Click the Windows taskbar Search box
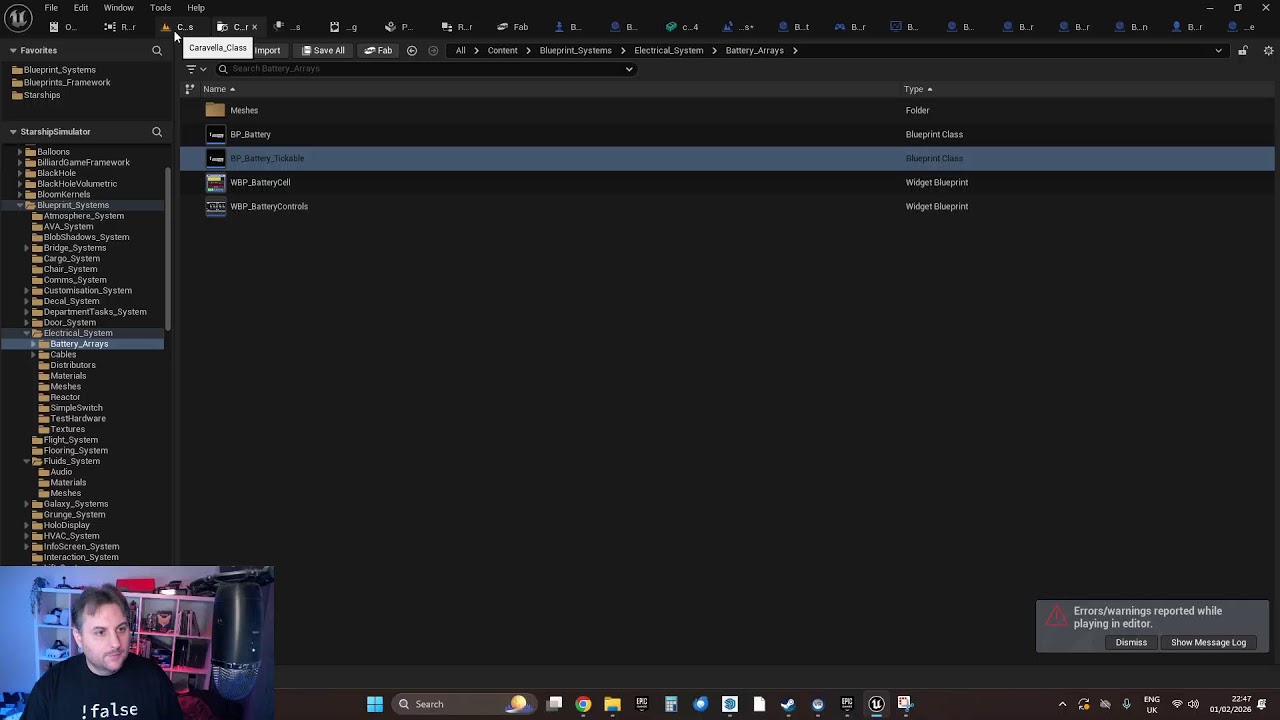 [464, 704]
